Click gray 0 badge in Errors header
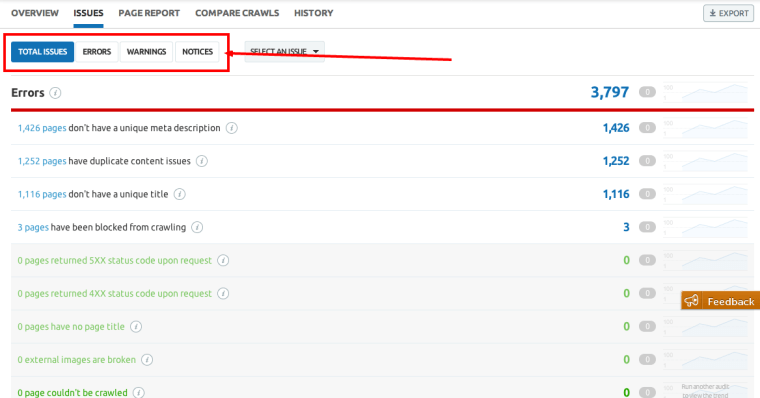The width and height of the screenshot is (760, 398). click(x=647, y=92)
